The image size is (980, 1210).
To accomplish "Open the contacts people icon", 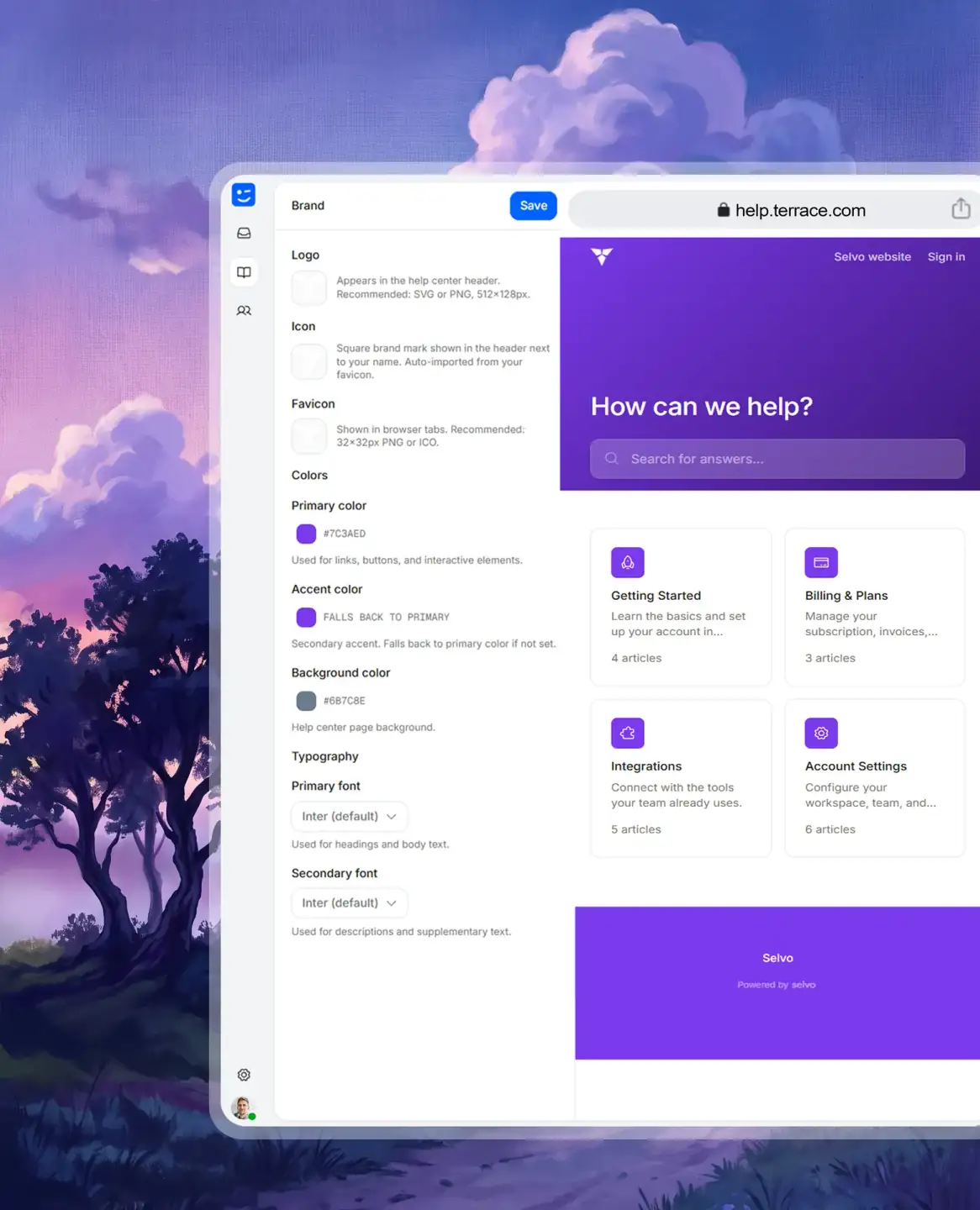I will tap(244, 311).
